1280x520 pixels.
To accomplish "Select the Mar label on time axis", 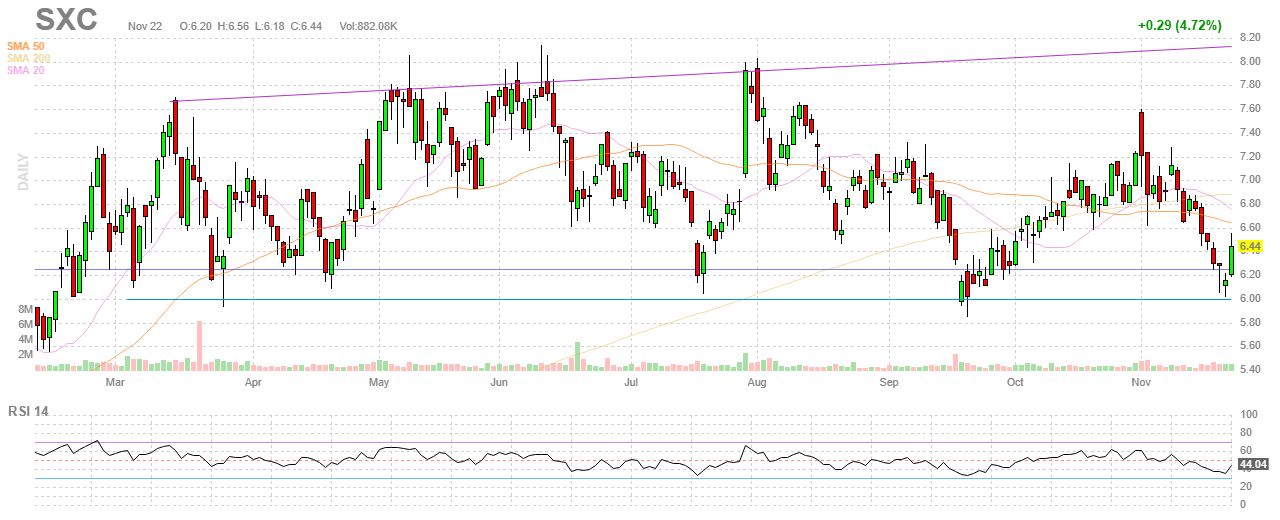I will point(115,382).
